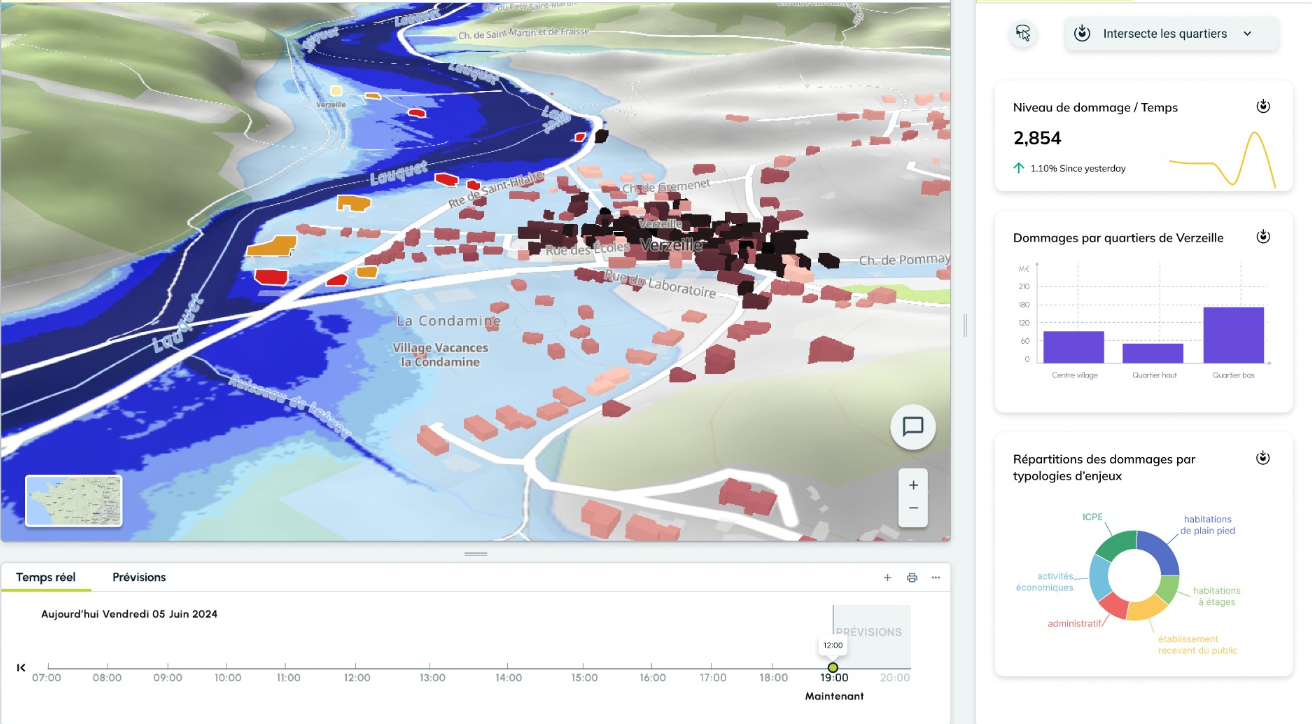
Task: Zoom in on the map
Action: pyautogui.click(x=913, y=485)
